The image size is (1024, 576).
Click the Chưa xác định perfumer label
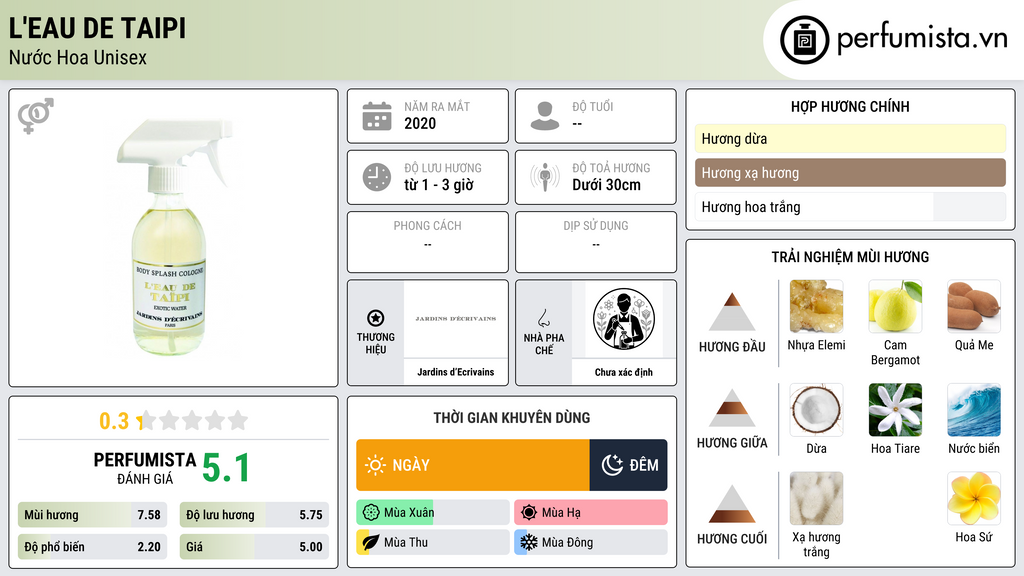point(624,372)
